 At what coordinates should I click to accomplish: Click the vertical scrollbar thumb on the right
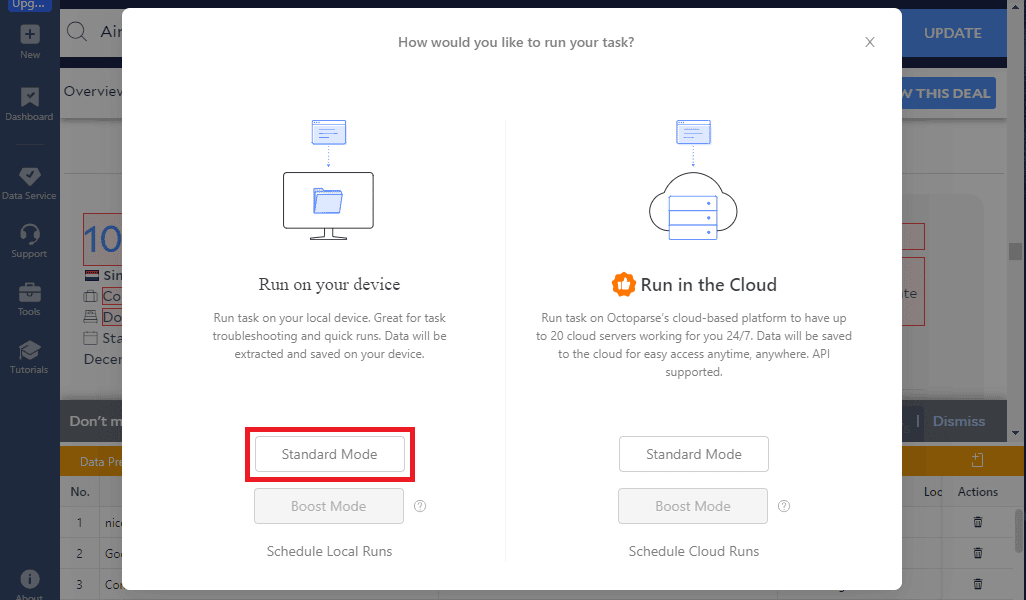pos(1016,251)
